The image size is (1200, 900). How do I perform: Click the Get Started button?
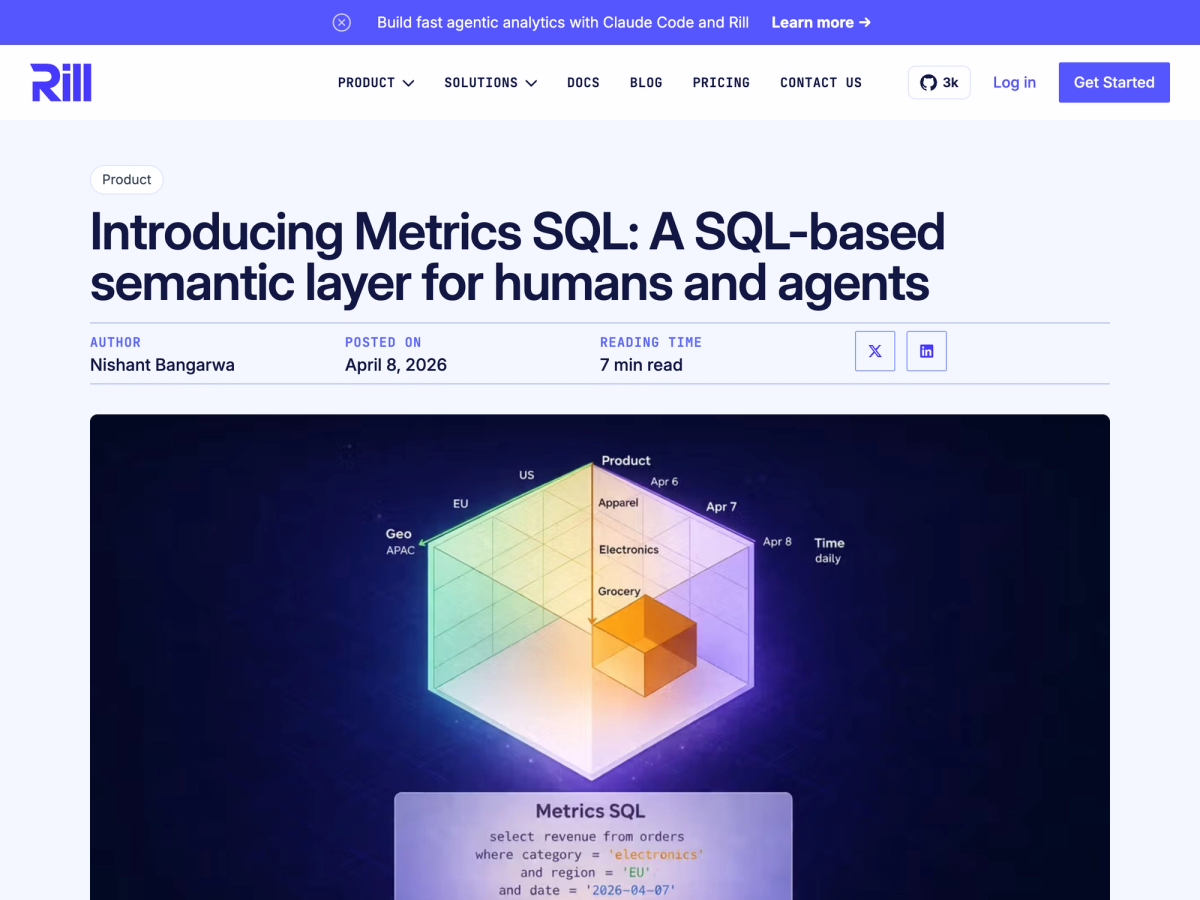click(x=1114, y=82)
